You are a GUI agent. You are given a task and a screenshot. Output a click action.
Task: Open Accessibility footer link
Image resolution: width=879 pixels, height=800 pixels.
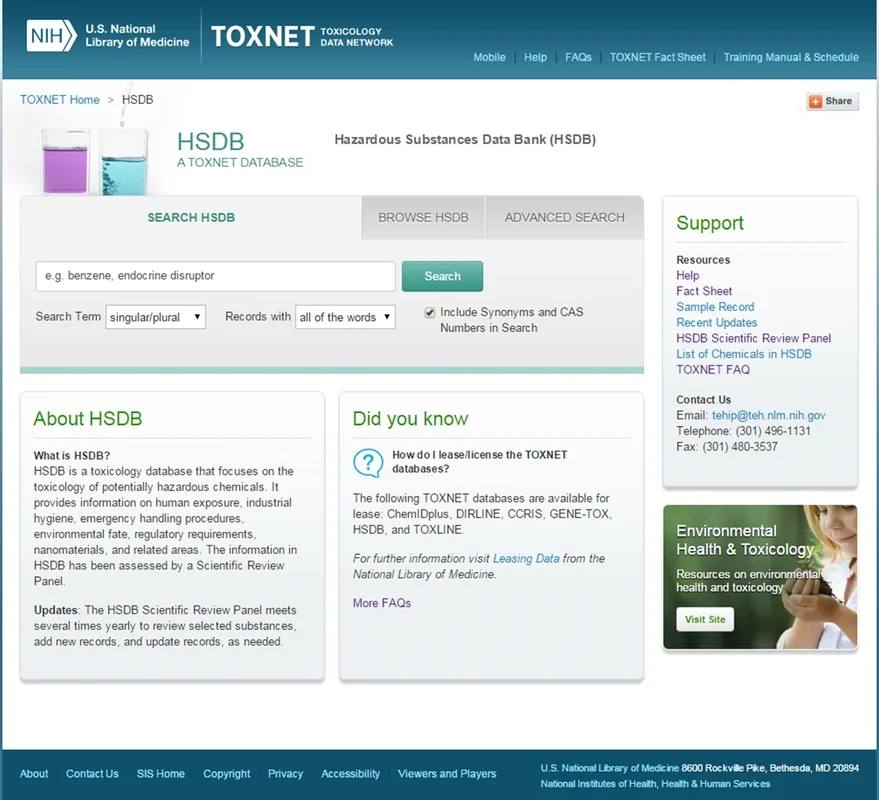[x=350, y=774]
